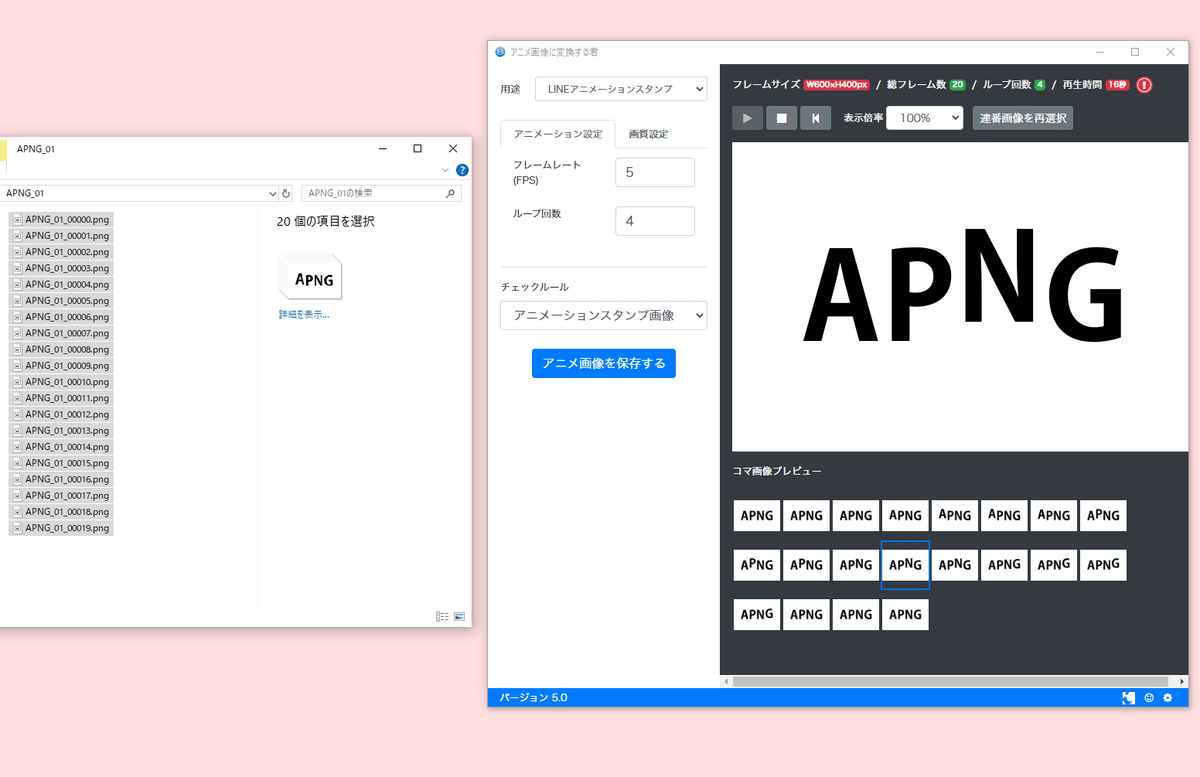Click the red warning icon beside 再生時間
1200x777 pixels.
point(1143,85)
